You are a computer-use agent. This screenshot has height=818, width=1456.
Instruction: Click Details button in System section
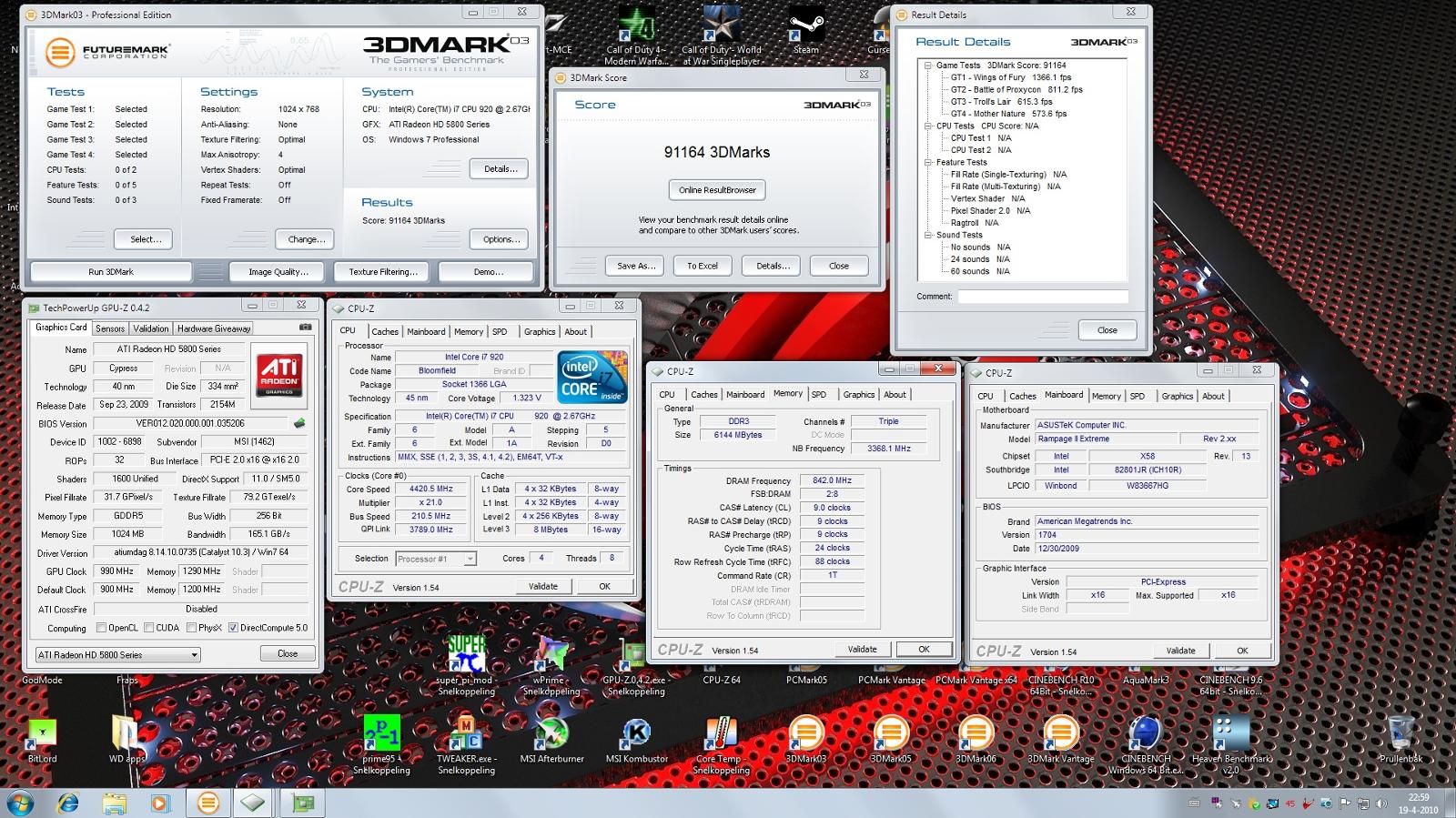(x=500, y=168)
